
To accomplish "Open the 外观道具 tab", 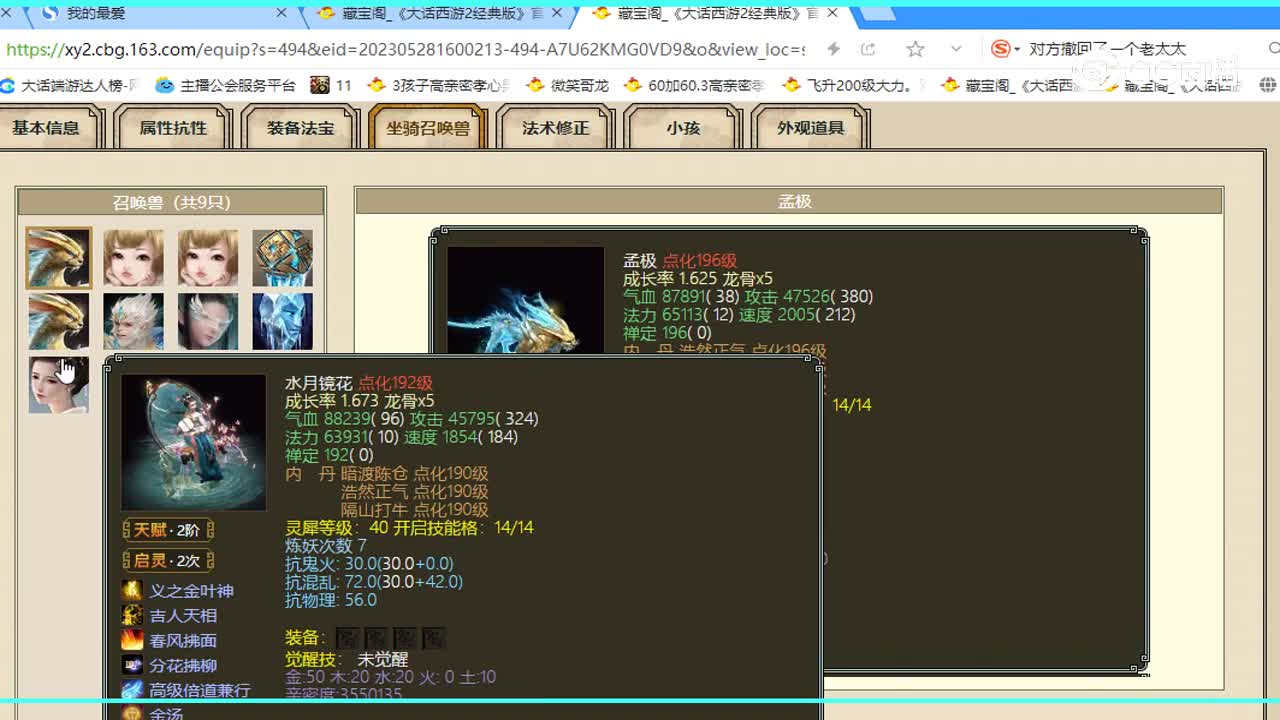I will click(x=811, y=128).
